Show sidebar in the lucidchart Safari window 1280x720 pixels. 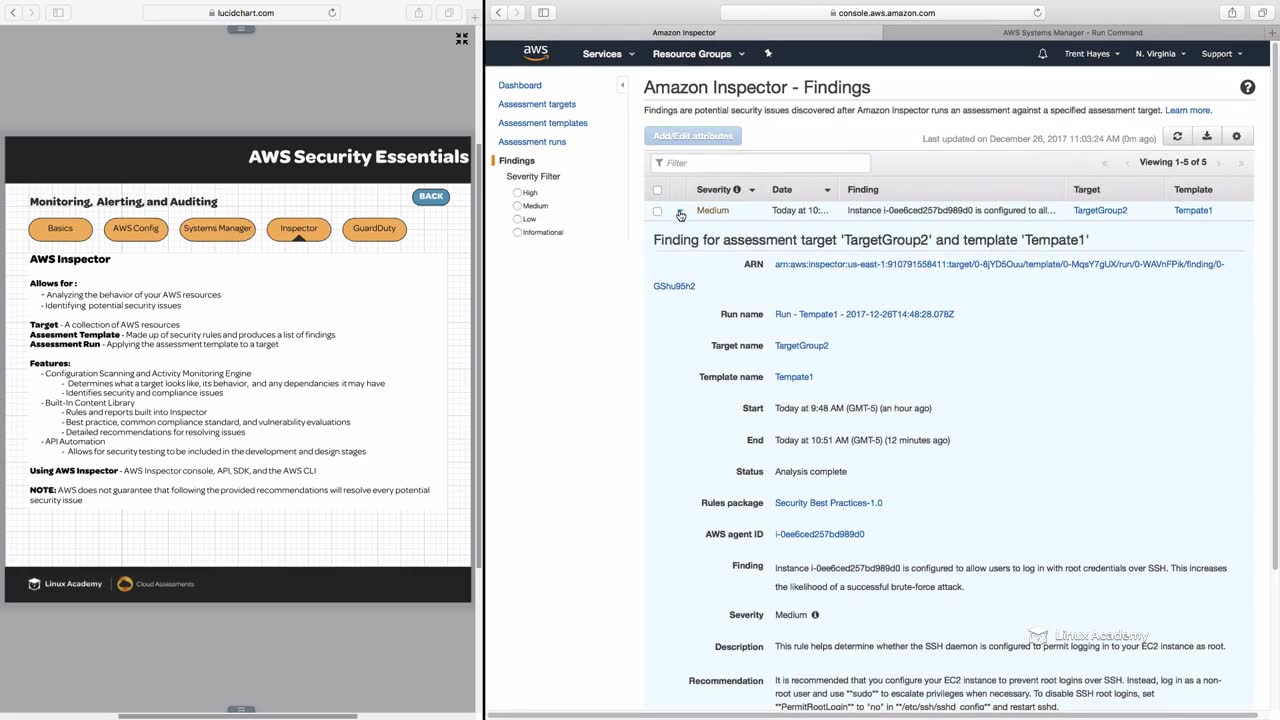click(58, 13)
